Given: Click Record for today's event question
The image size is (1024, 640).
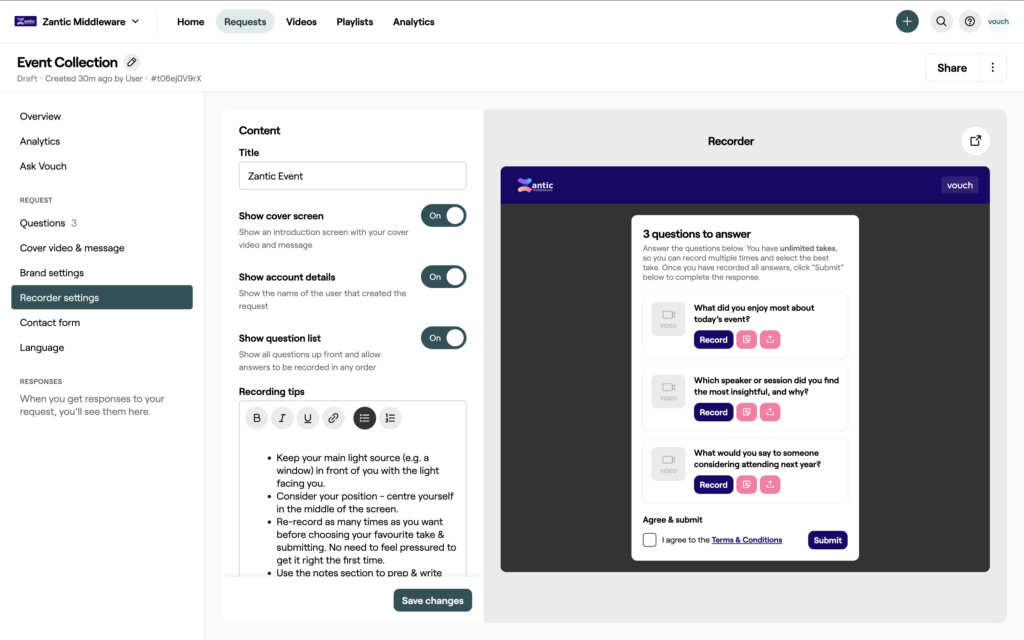Looking at the screenshot, I should (x=713, y=340).
